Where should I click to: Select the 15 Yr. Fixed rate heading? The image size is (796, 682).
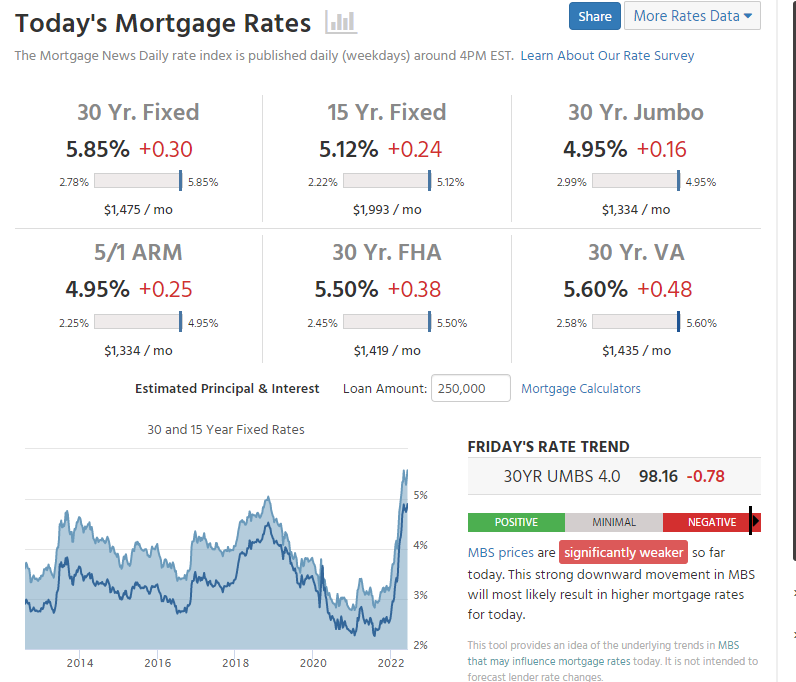(387, 112)
